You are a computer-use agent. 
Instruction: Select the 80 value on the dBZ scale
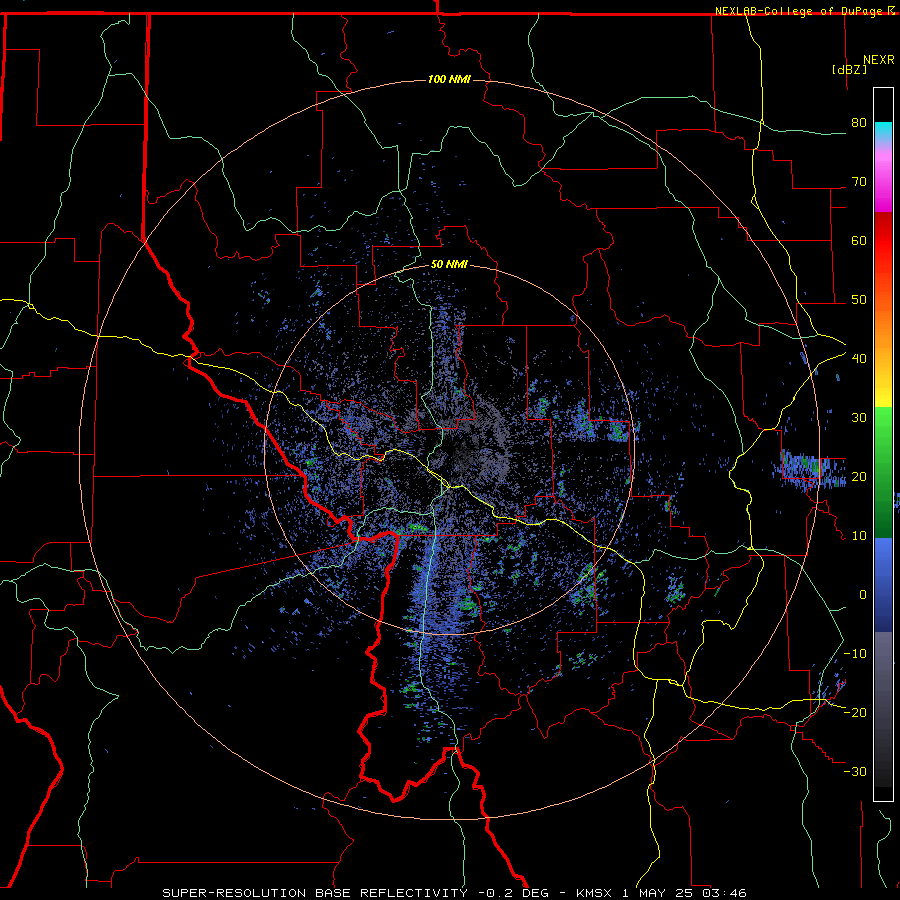859,123
